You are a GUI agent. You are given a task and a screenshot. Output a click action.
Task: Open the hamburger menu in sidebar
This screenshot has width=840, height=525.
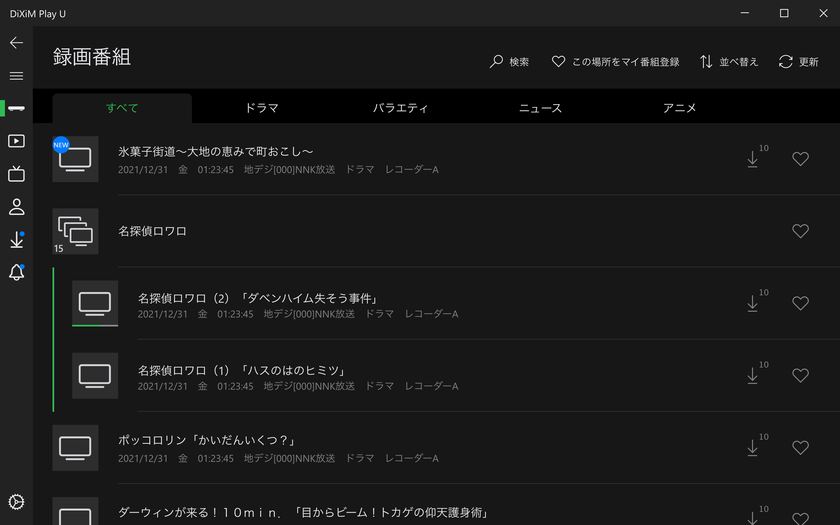click(x=16, y=76)
